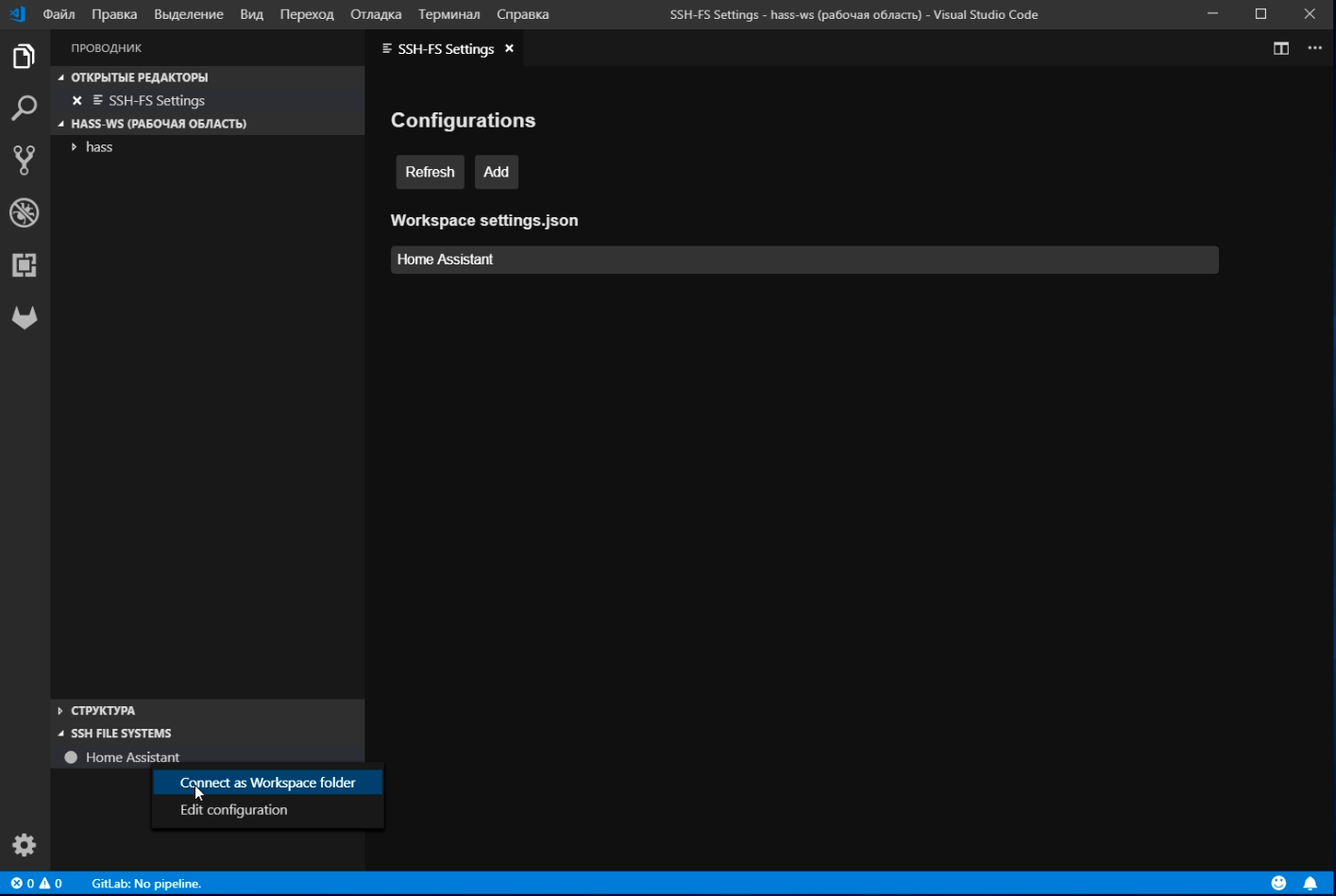Open the GitLab view icon

[24, 317]
